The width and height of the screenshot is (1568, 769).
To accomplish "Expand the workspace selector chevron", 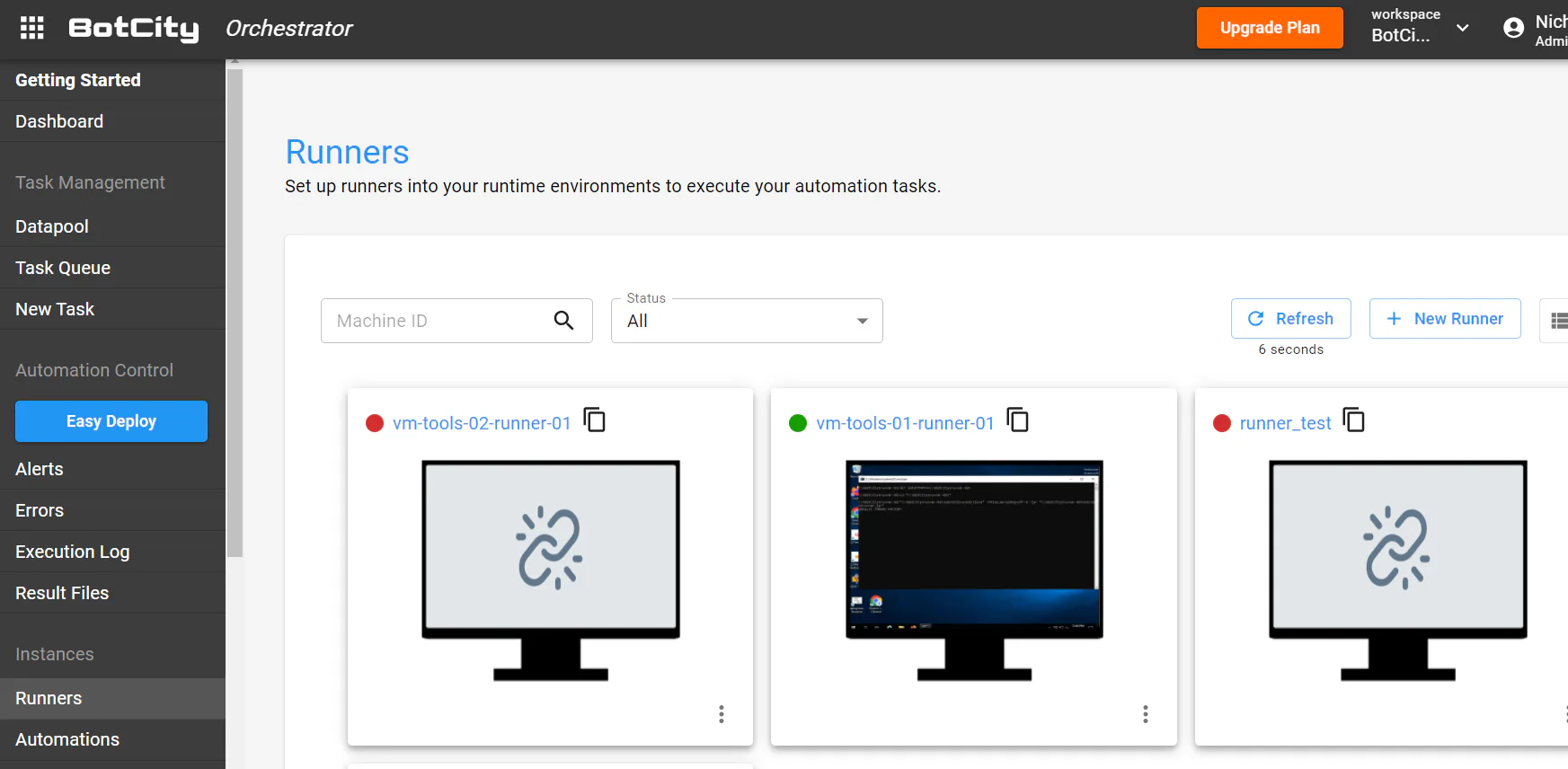I will pos(1463,28).
